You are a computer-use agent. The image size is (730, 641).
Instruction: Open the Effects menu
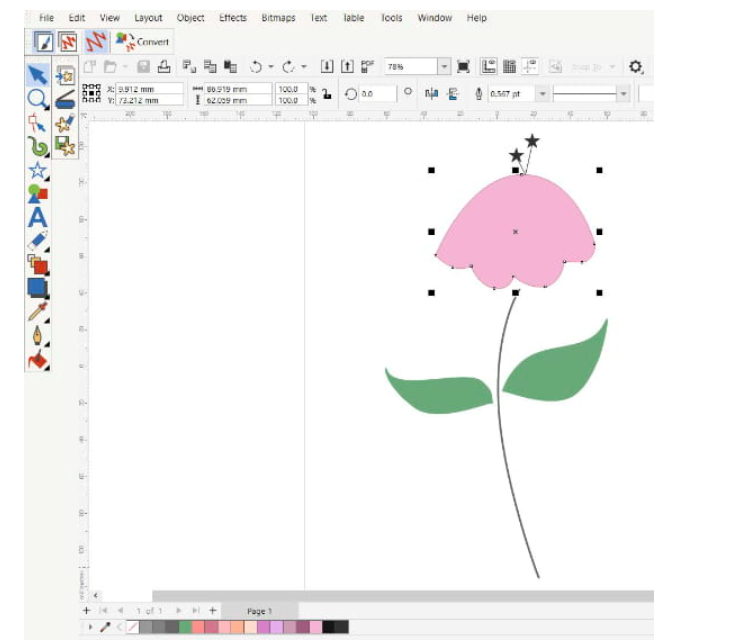coord(232,18)
